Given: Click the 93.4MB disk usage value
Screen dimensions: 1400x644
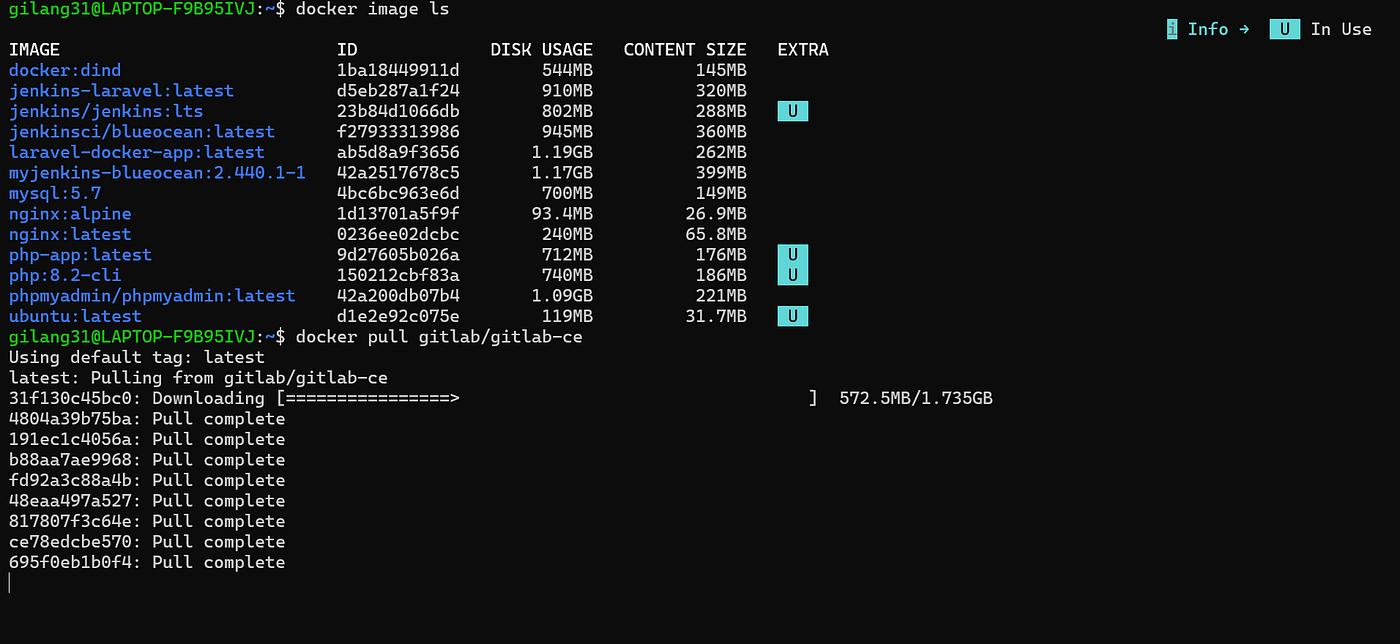Looking at the screenshot, I should (562, 214).
